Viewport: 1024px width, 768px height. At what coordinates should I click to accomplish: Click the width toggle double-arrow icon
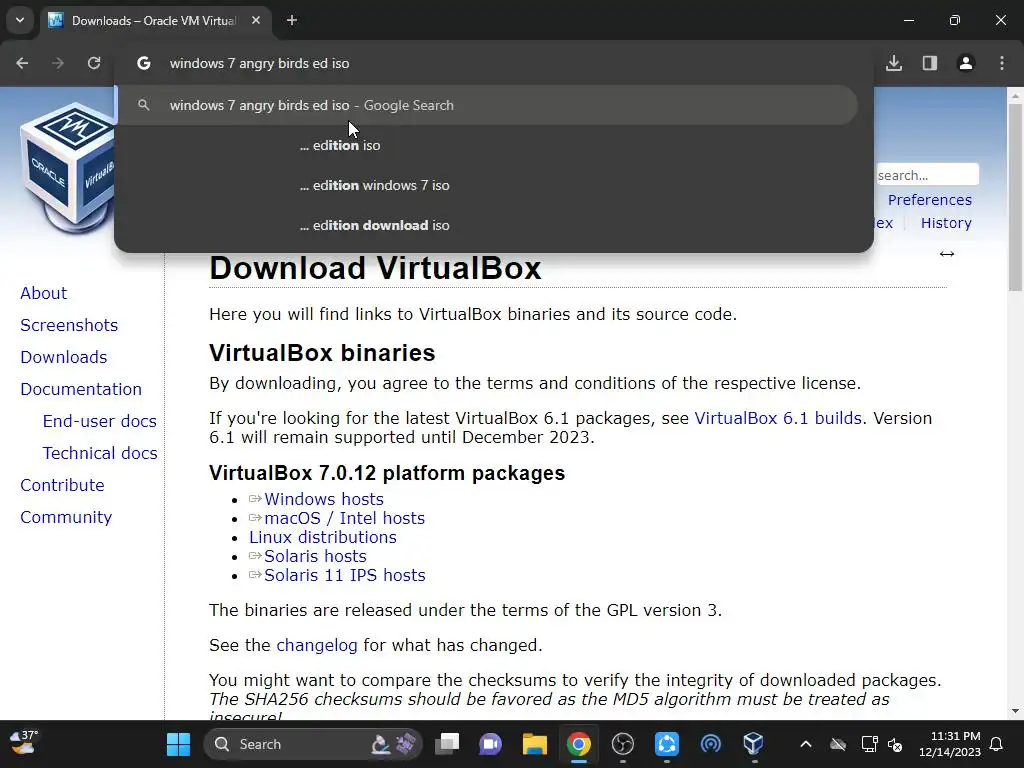click(946, 254)
